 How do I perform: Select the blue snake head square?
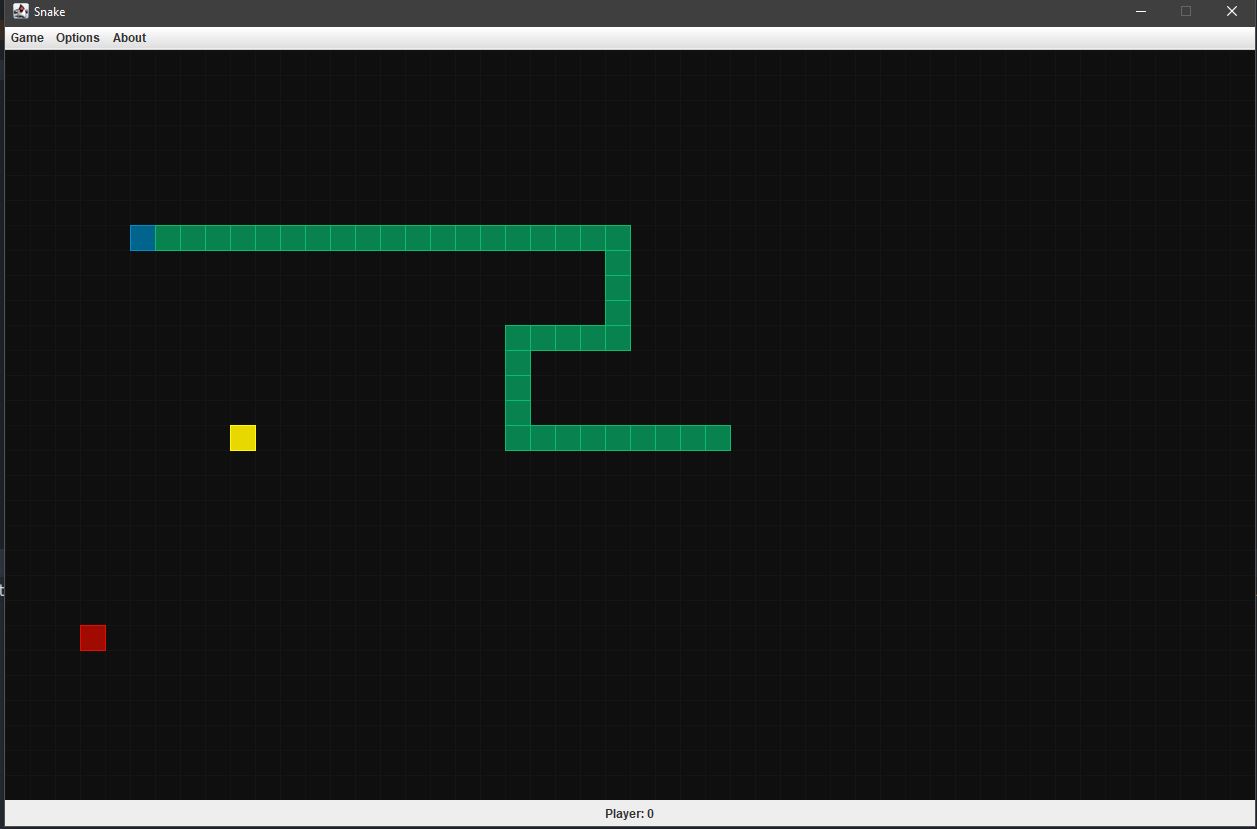142,238
